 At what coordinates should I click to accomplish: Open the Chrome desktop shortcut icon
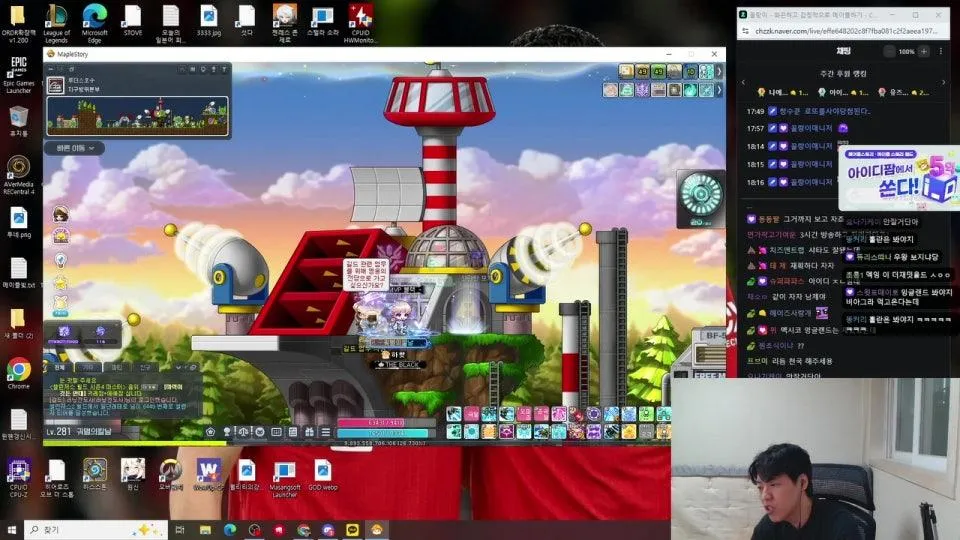[19, 373]
